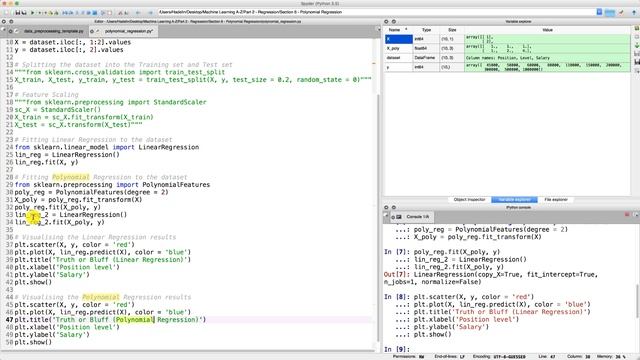Click the Value column header
The width and height of the screenshot is (640, 360).
click(547, 30)
